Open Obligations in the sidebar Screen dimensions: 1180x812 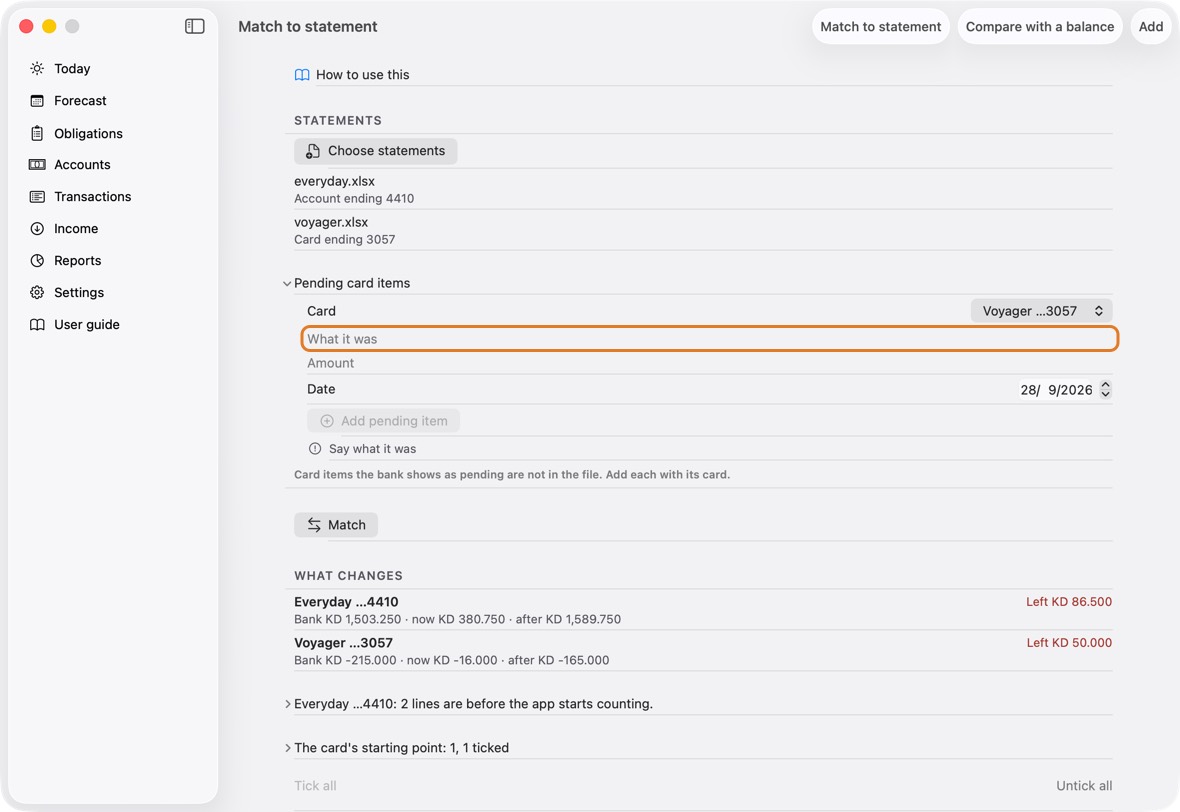coord(88,133)
